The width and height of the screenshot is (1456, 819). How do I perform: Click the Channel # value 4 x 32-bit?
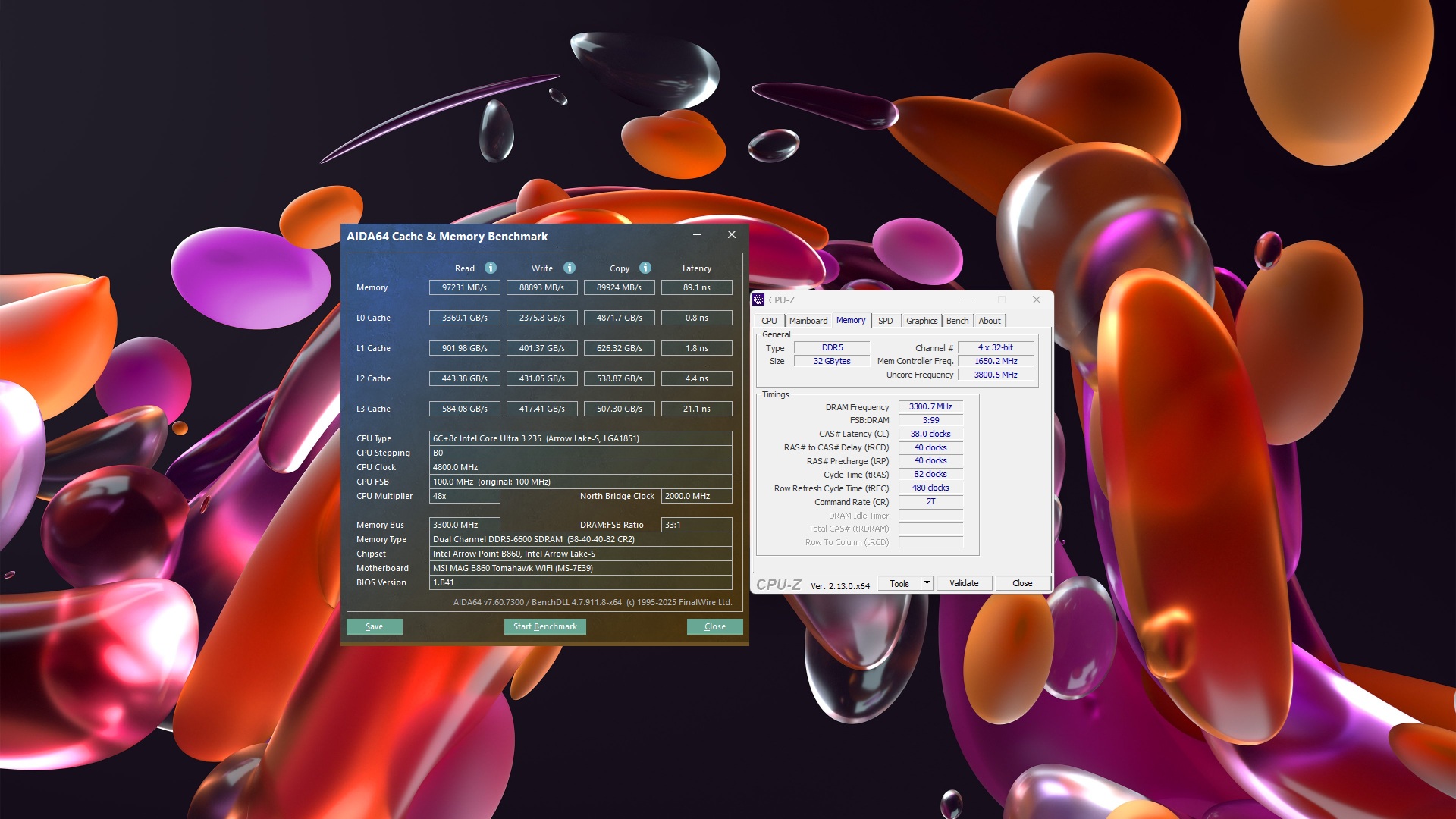tap(996, 347)
